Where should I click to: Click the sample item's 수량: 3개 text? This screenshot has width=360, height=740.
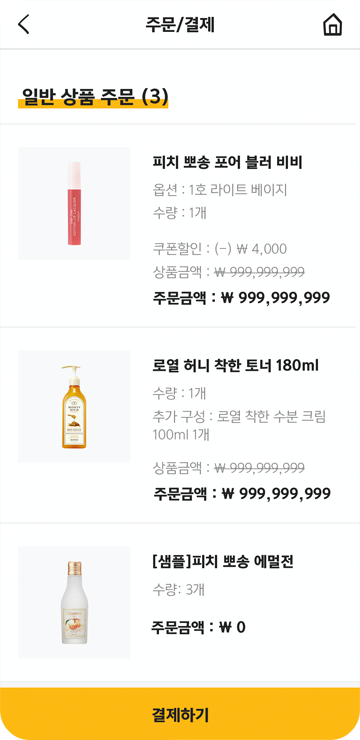(x=179, y=589)
